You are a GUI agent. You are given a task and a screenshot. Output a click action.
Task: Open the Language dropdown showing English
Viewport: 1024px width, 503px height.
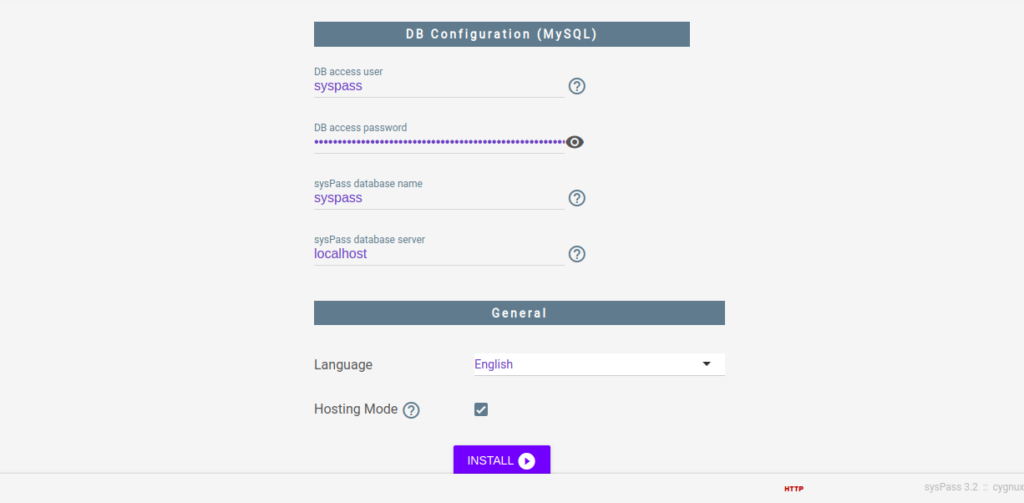pos(600,365)
